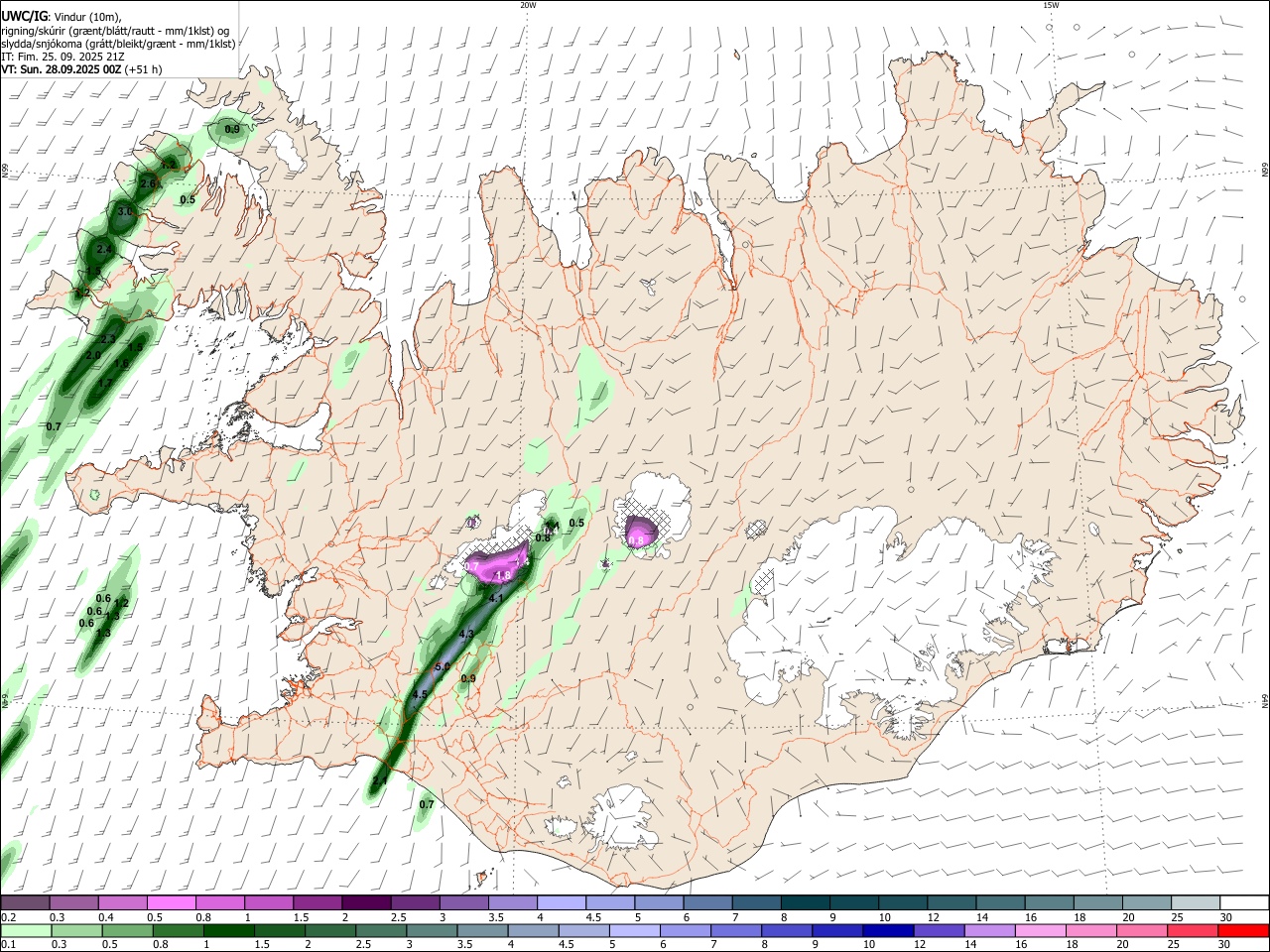This screenshot has width=1270, height=952.
Task: Click the 4.3 precipitation value on the map
Action: pyautogui.click(x=466, y=634)
